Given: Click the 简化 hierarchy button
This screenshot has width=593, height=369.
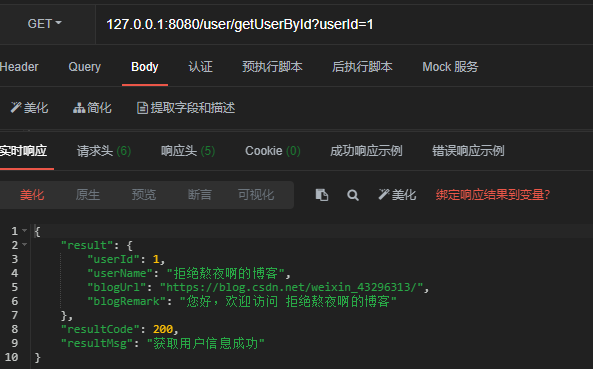Looking at the screenshot, I should pyautogui.click(x=92, y=108).
